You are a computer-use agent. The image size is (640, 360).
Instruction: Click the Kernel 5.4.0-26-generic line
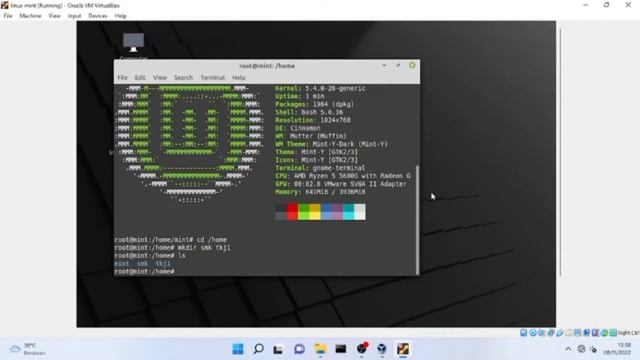pyautogui.click(x=320, y=89)
